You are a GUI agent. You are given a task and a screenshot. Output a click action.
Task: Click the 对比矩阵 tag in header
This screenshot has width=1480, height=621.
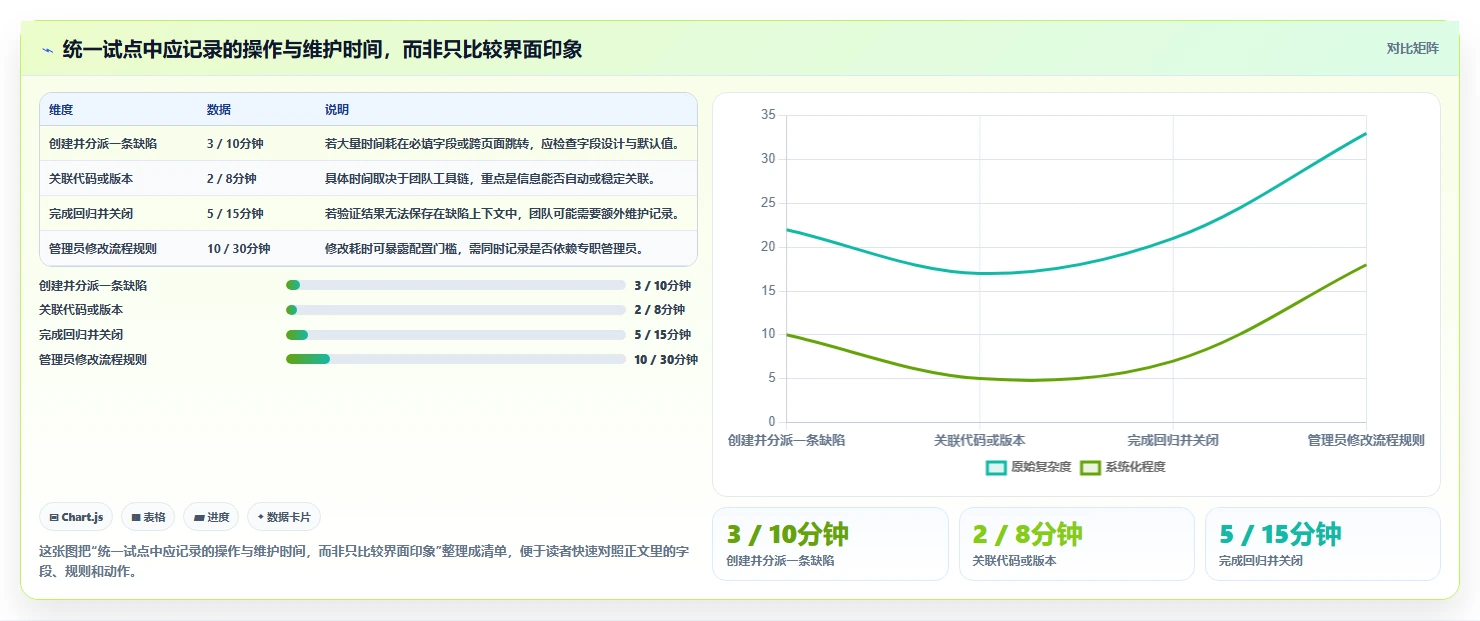(x=1412, y=48)
